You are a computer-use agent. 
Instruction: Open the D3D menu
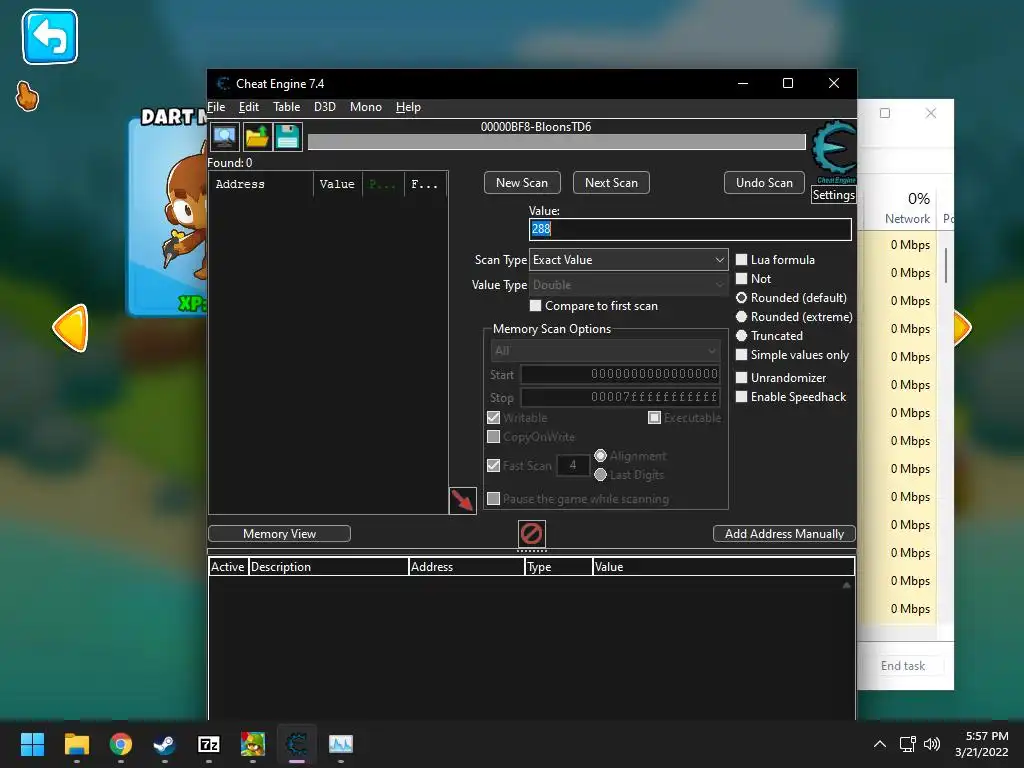(325, 107)
